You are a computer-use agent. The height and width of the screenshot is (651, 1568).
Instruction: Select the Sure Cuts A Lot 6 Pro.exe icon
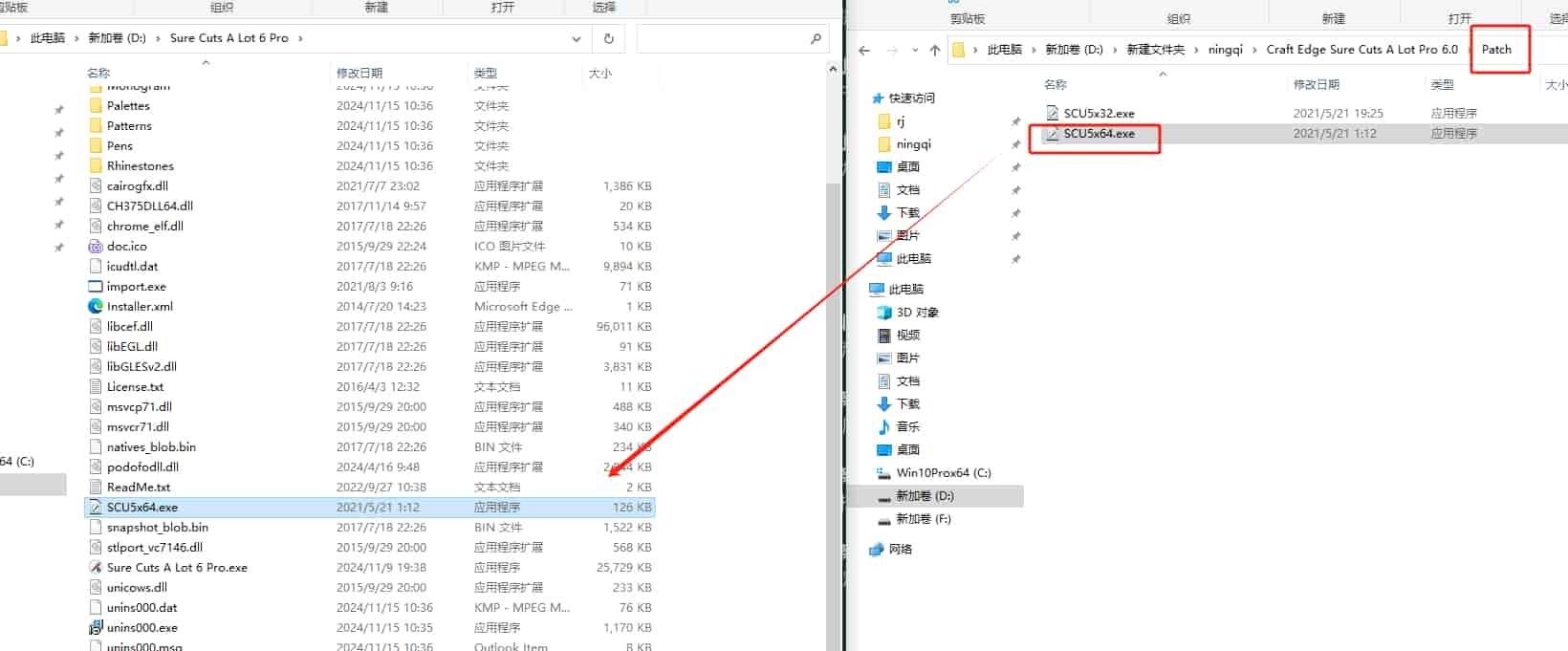(96, 568)
